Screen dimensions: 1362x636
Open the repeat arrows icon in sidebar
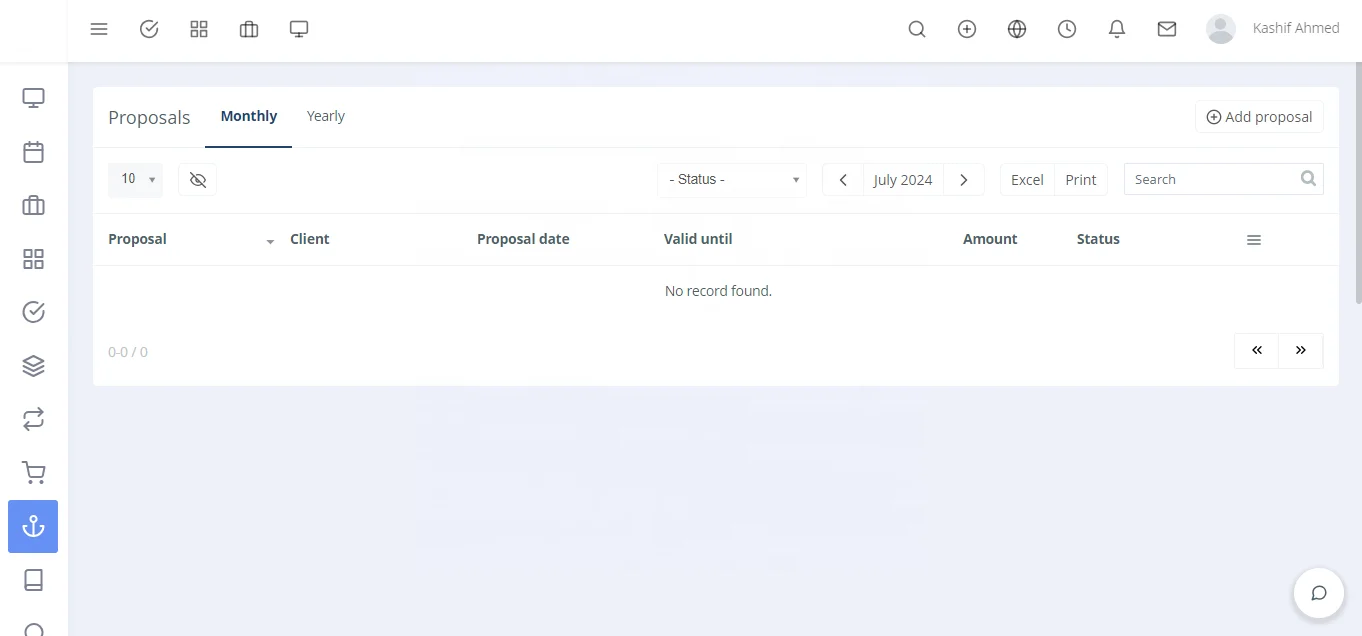[x=33, y=419]
